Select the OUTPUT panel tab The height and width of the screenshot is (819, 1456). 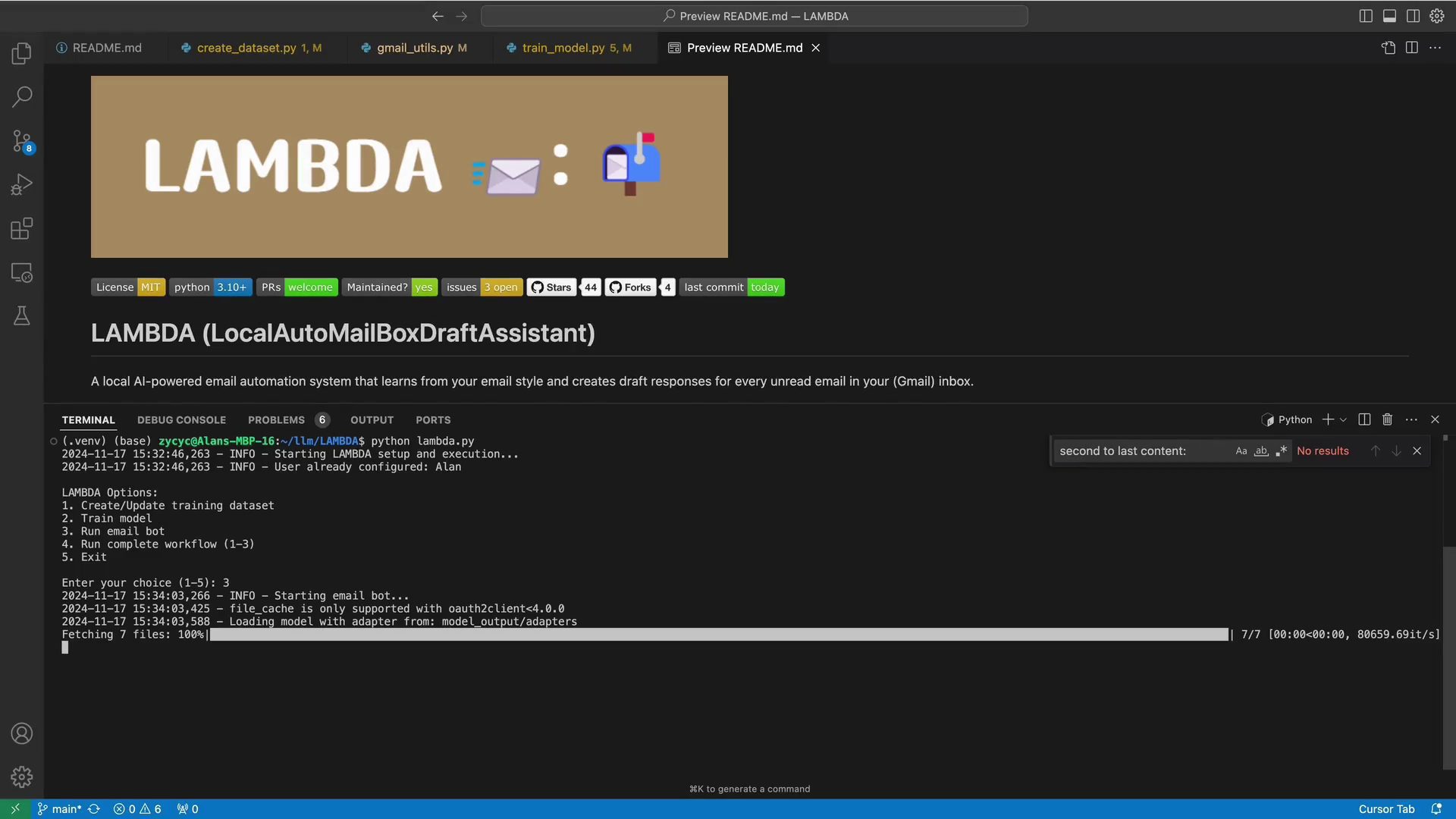[x=372, y=420]
